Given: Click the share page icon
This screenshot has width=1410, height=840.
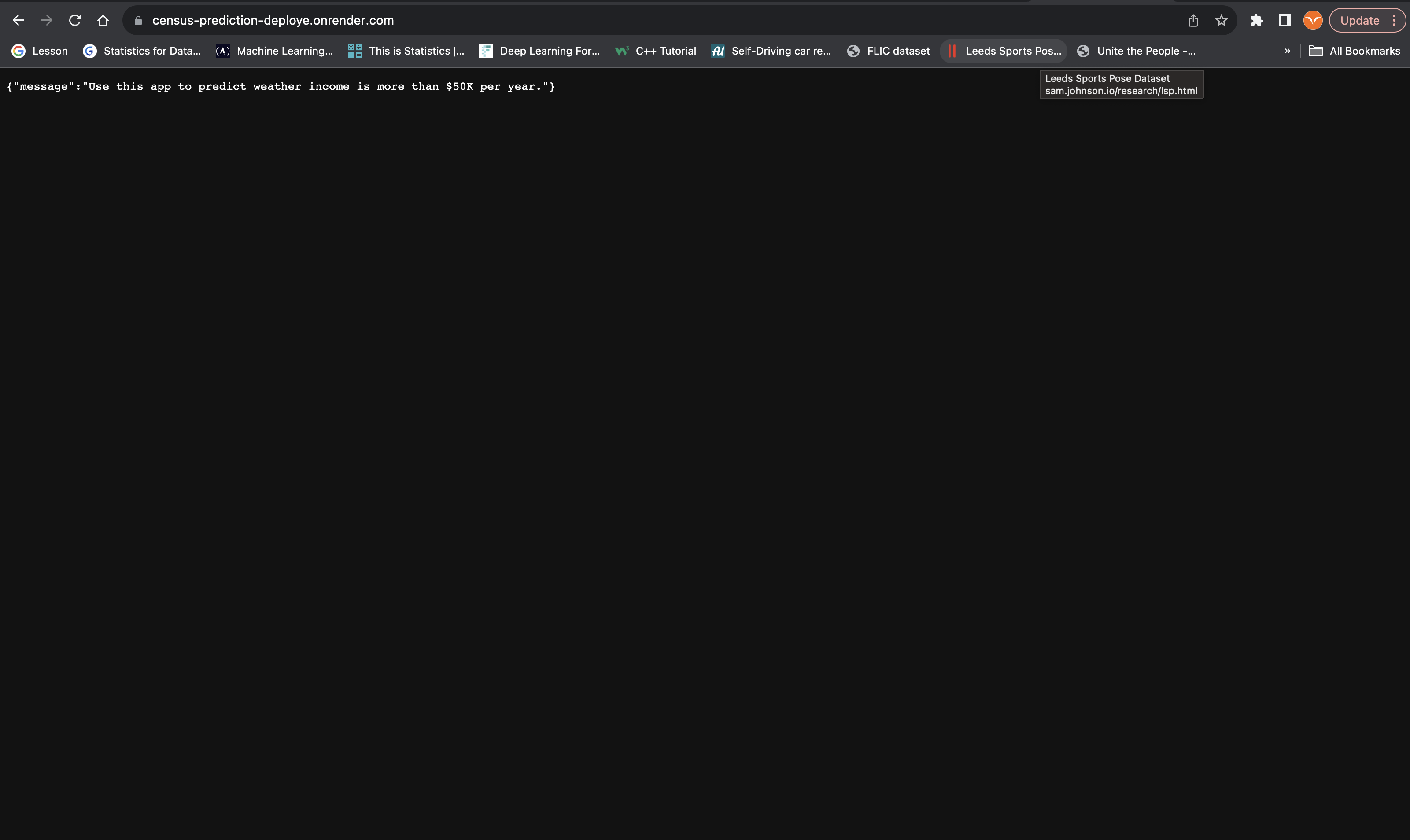Looking at the screenshot, I should pos(1192,20).
